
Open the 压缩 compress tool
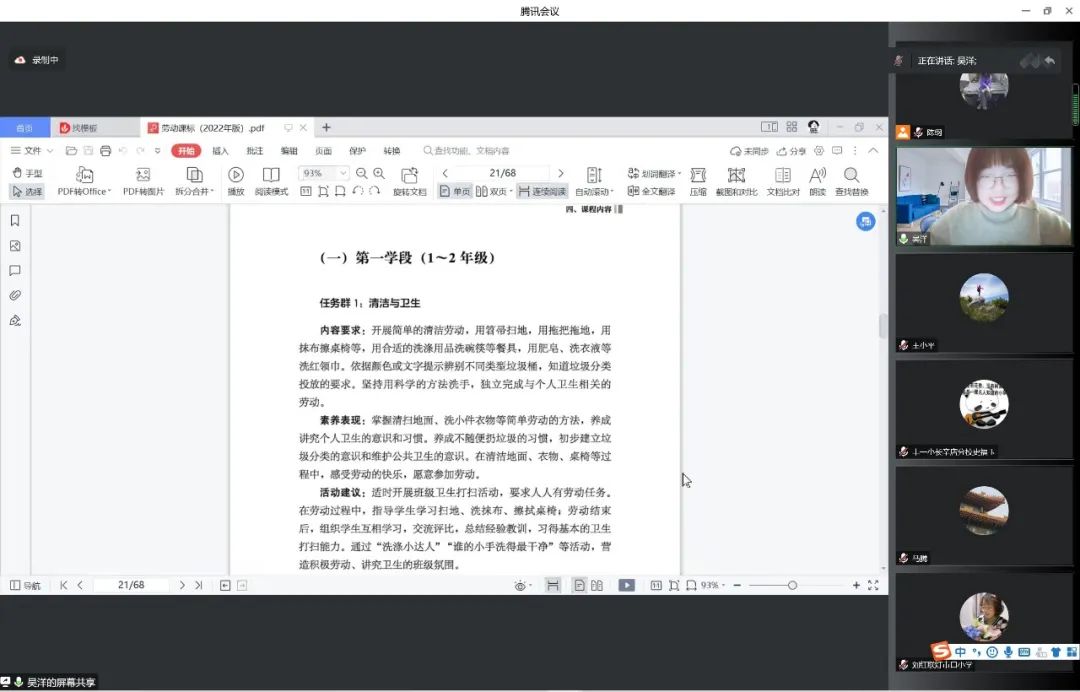coord(698,181)
